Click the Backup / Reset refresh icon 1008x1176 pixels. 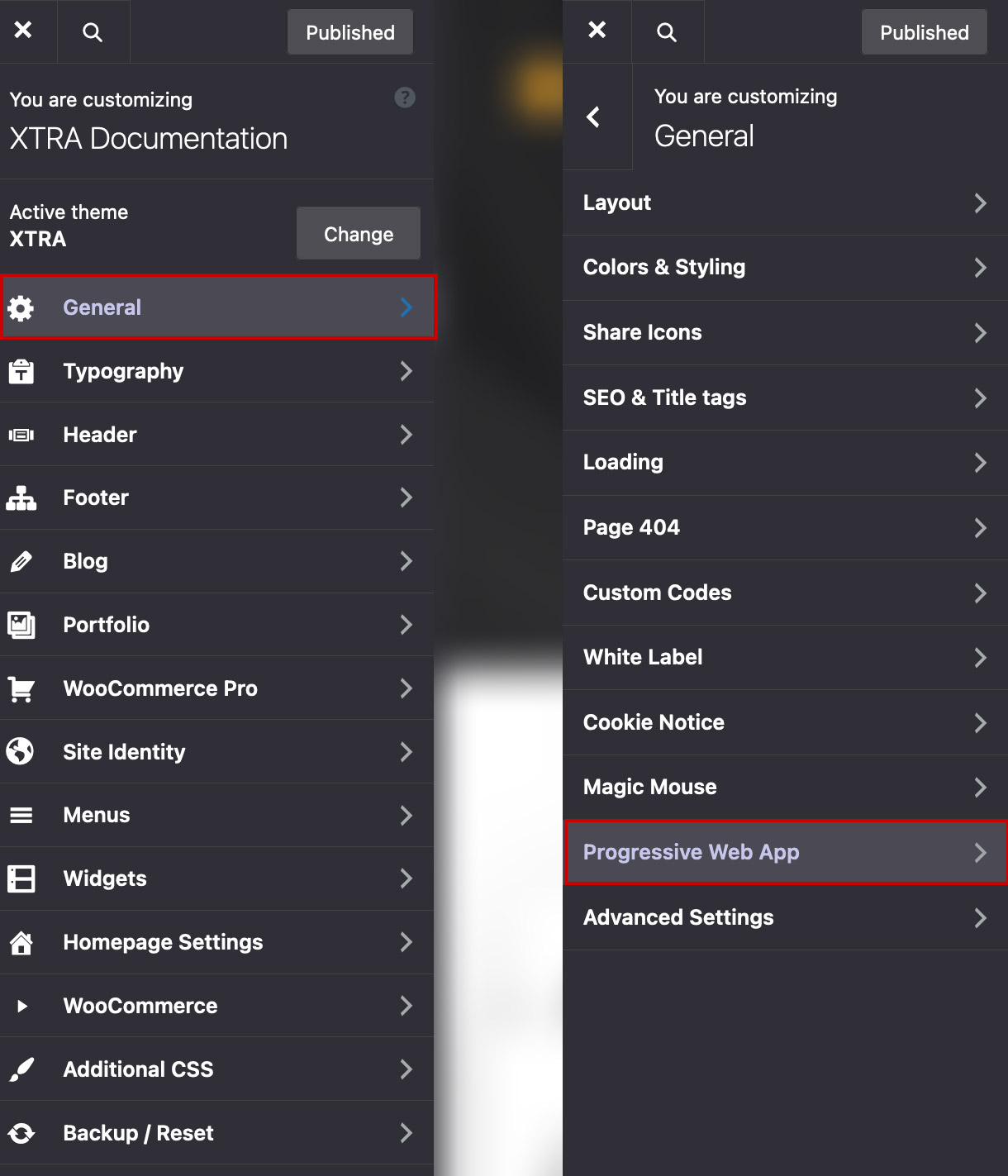click(21, 1133)
